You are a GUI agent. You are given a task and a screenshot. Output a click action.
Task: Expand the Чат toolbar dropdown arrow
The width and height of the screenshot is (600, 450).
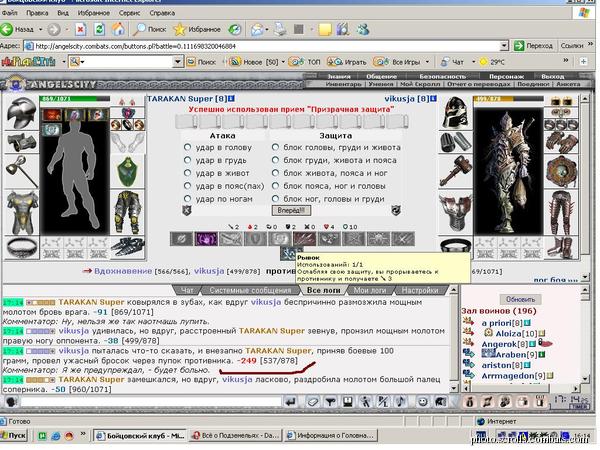tap(473, 62)
